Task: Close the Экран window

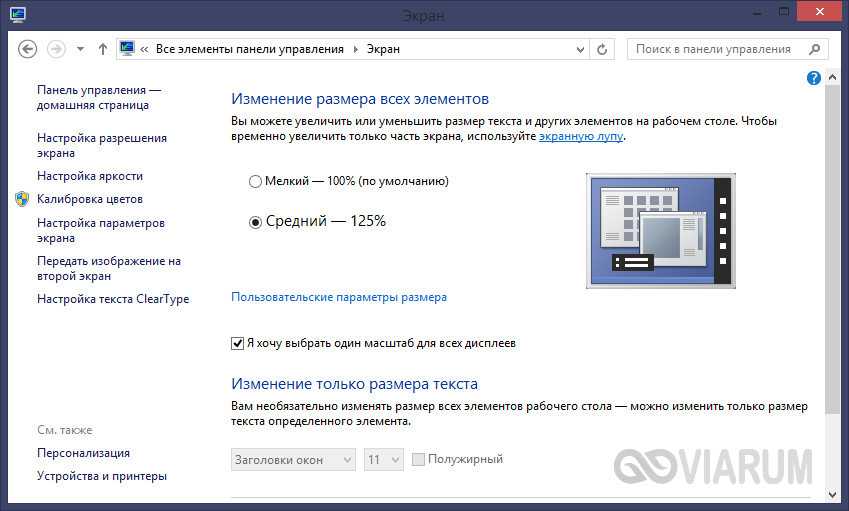Action: (820, 11)
